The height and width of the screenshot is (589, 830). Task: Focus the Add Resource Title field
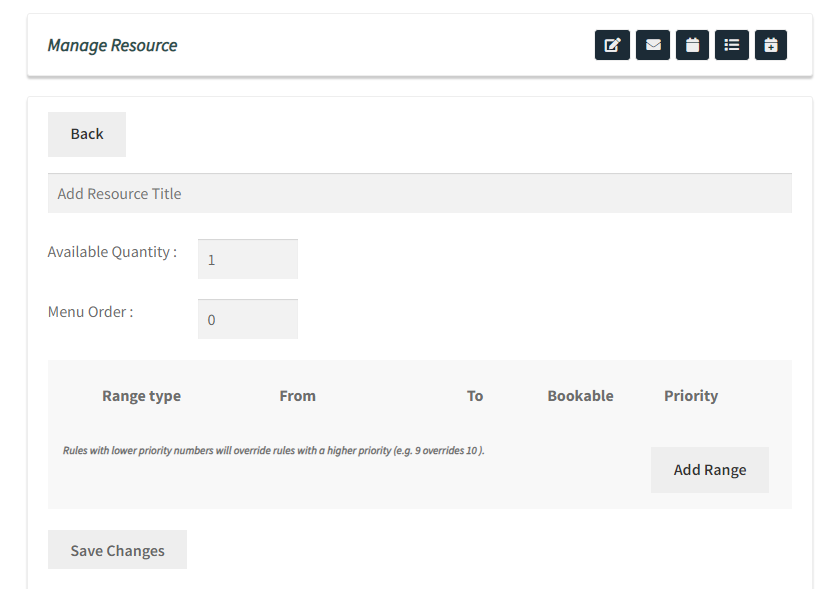[x=420, y=194]
